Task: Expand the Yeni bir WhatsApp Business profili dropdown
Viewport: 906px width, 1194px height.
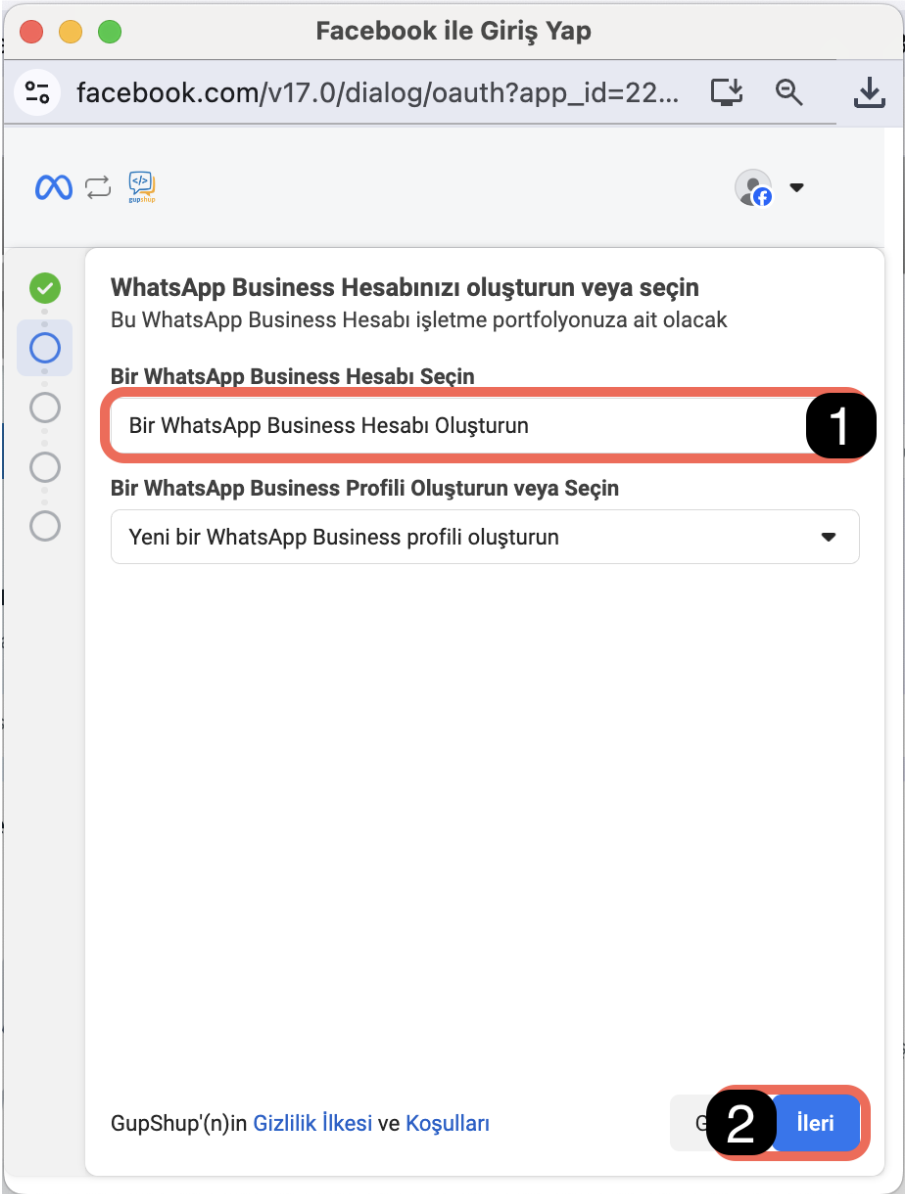Action: [x=485, y=537]
